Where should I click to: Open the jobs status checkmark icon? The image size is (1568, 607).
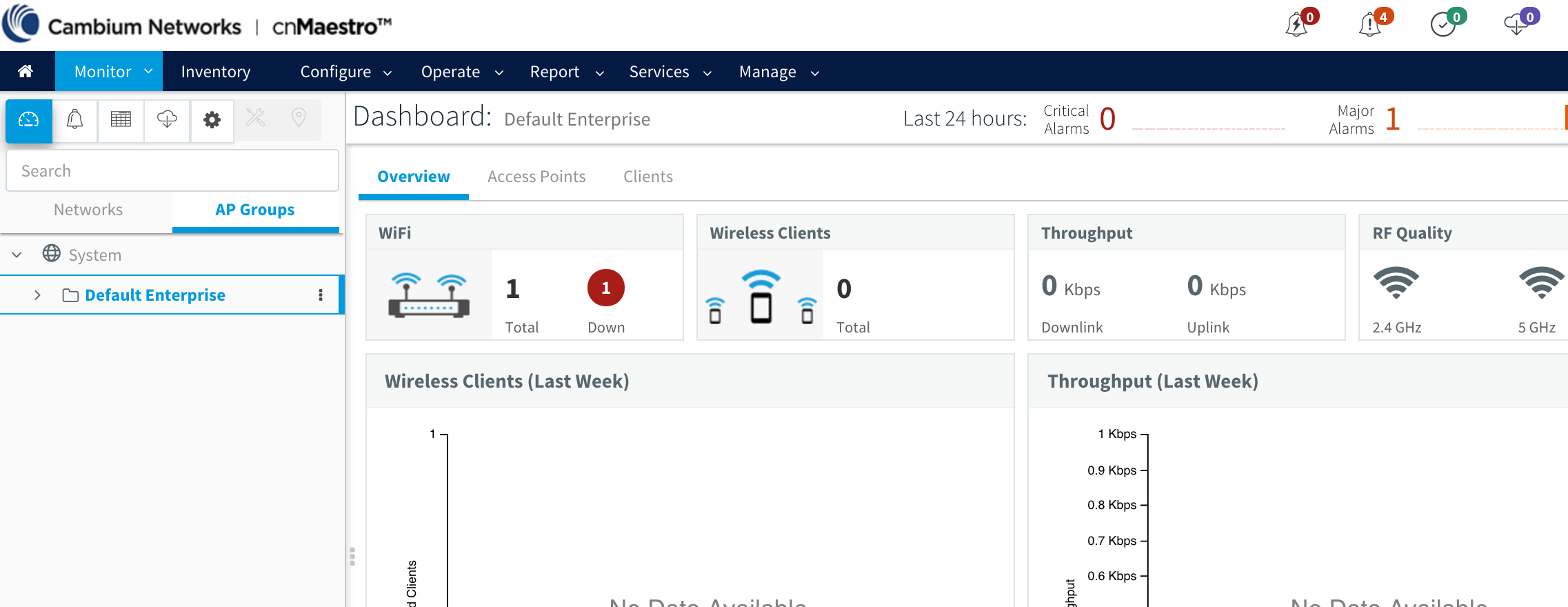[1443, 24]
